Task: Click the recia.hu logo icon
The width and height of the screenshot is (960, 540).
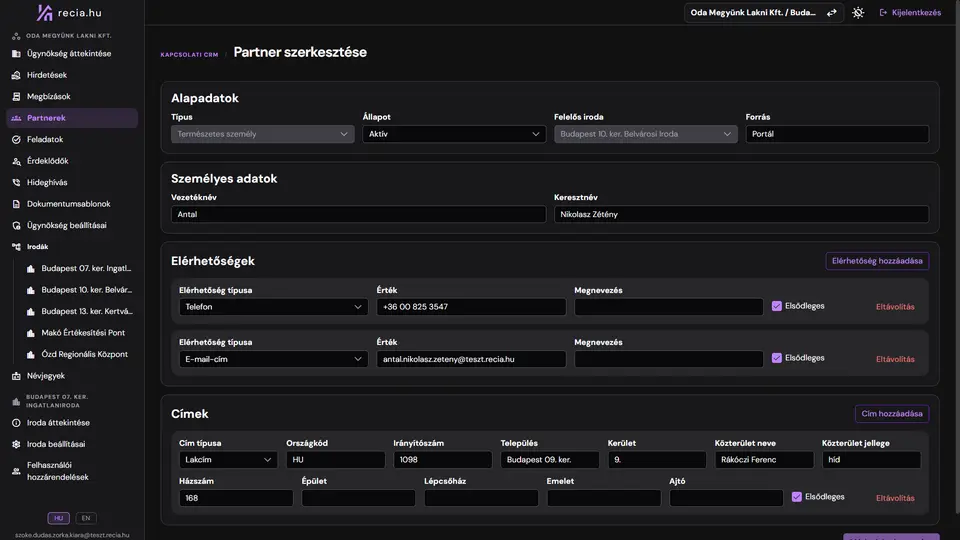Action: pyautogui.click(x=45, y=12)
